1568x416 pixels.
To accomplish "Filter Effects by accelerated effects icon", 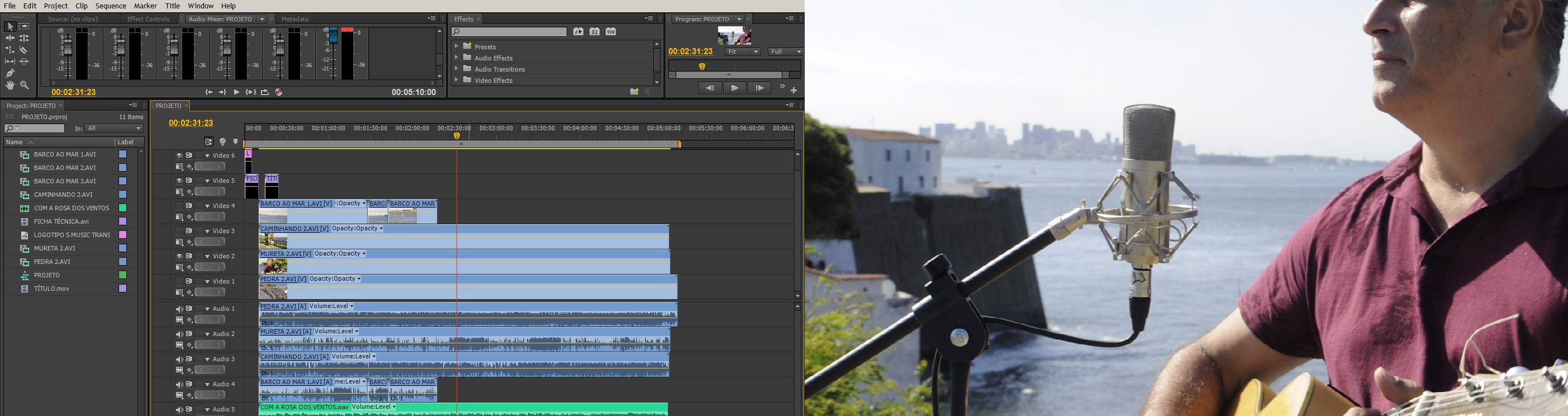I will tap(578, 32).
